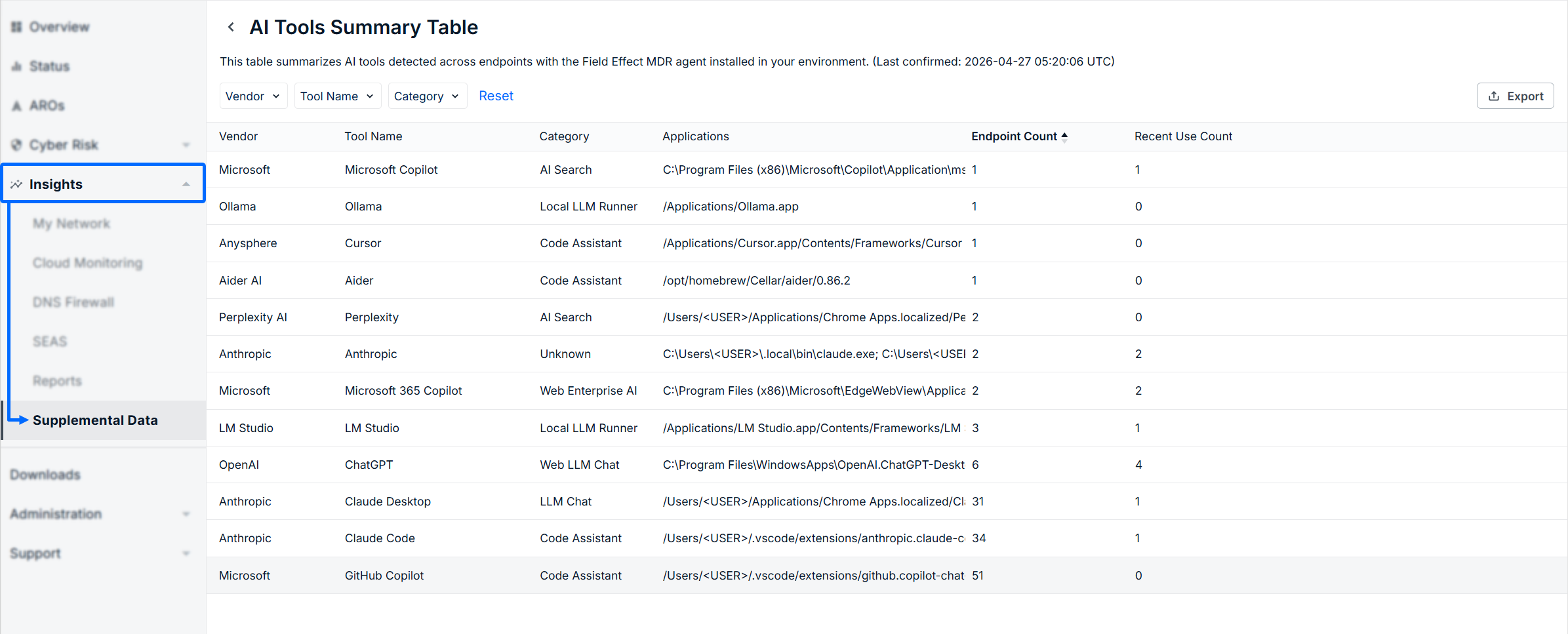1568x634 pixels.
Task: Open the Tool Name filter dropdown
Action: (338, 96)
